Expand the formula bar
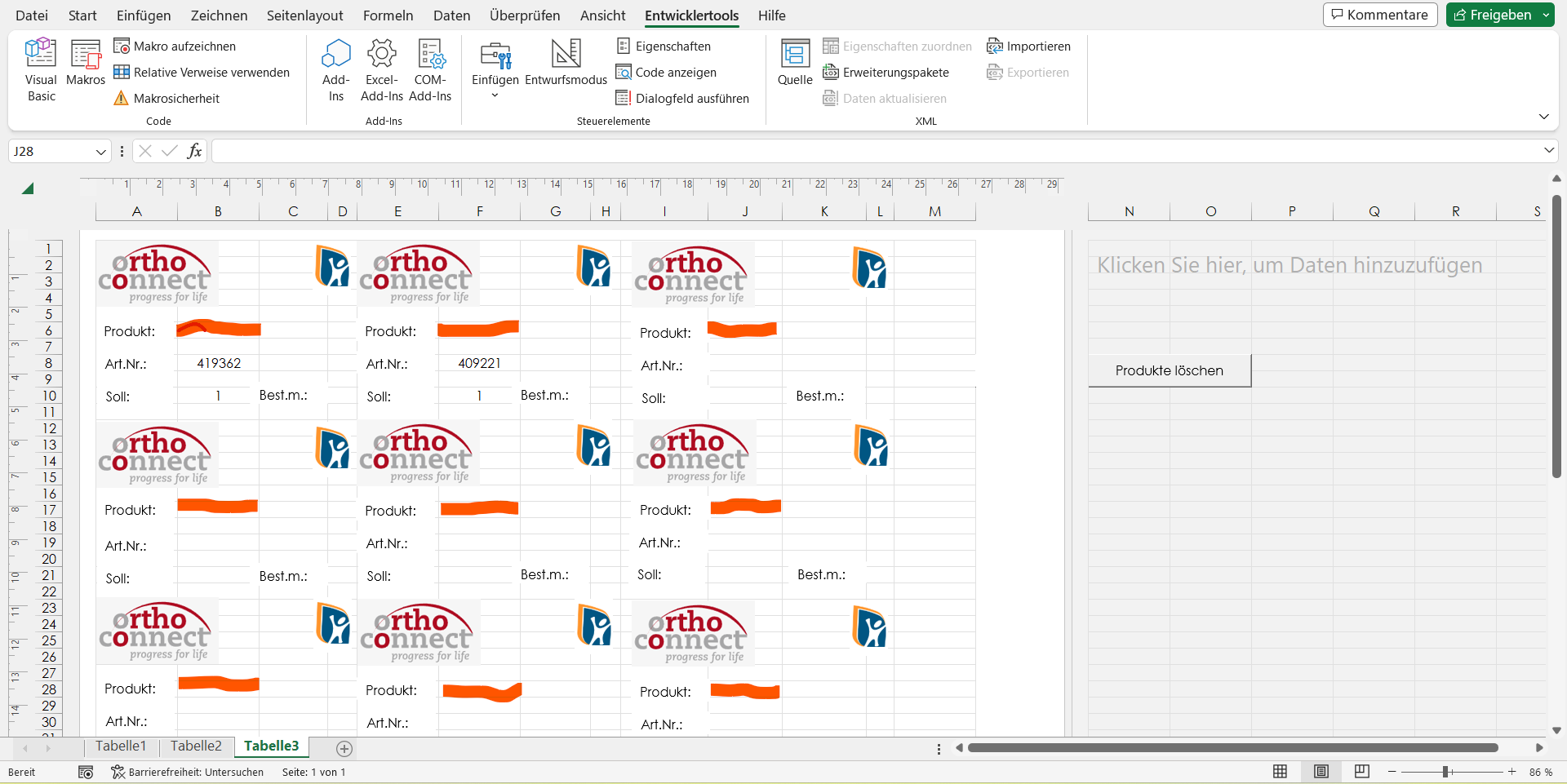The image size is (1567, 784). (1548, 150)
